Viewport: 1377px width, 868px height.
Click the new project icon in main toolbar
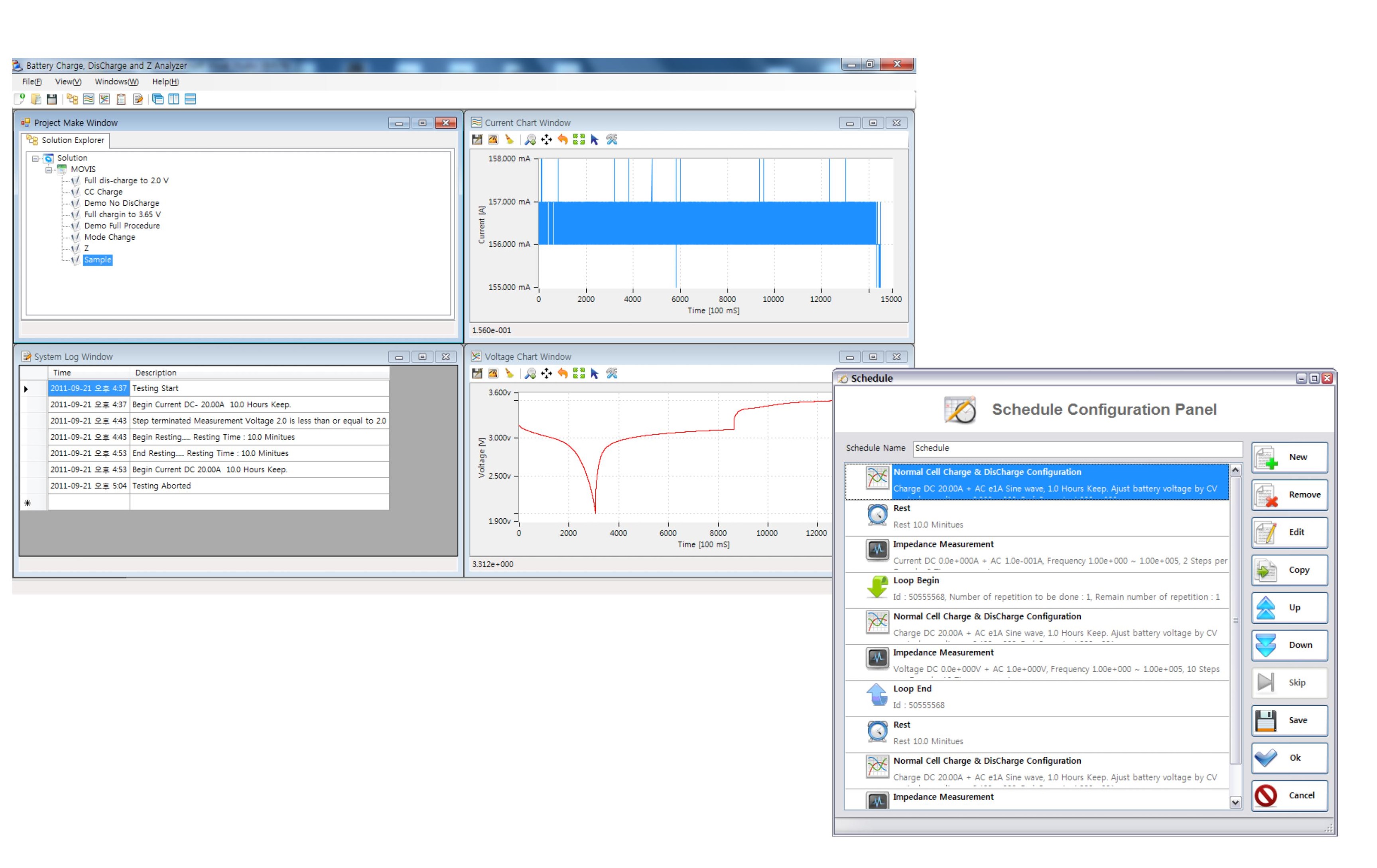pos(20,99)
